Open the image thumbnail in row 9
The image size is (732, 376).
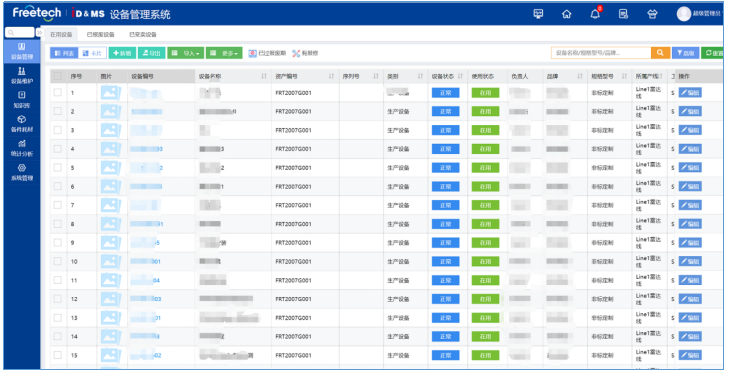pos(111,243)
